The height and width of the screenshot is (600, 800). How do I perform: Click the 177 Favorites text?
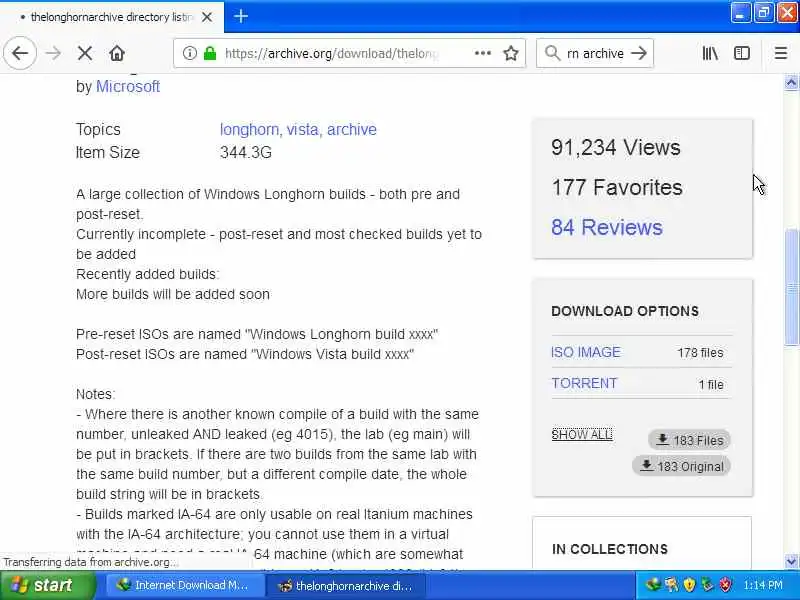pyautogui.click(x=617, y=188)
